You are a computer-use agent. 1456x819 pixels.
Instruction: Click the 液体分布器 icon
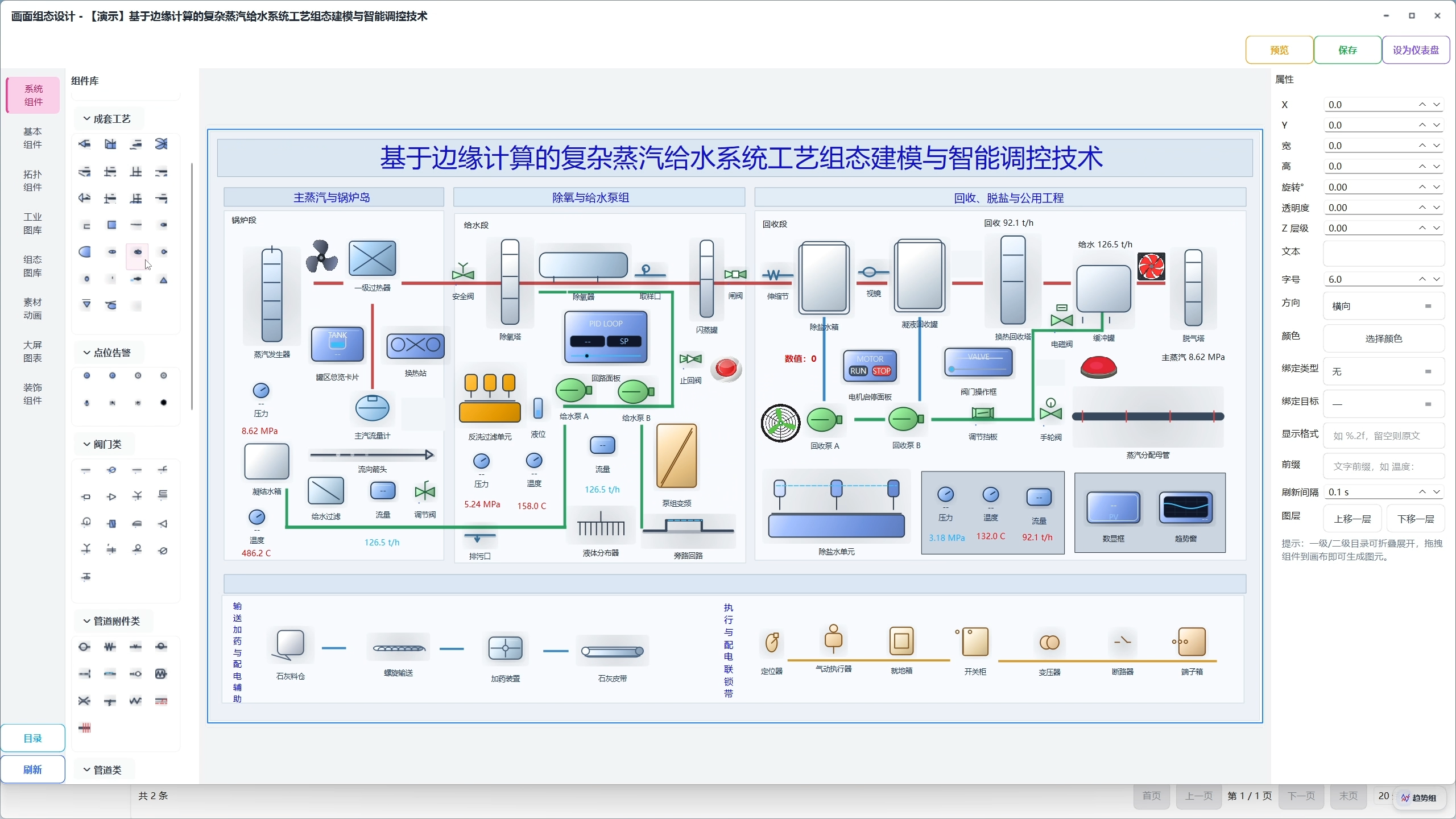pos(601,524)
